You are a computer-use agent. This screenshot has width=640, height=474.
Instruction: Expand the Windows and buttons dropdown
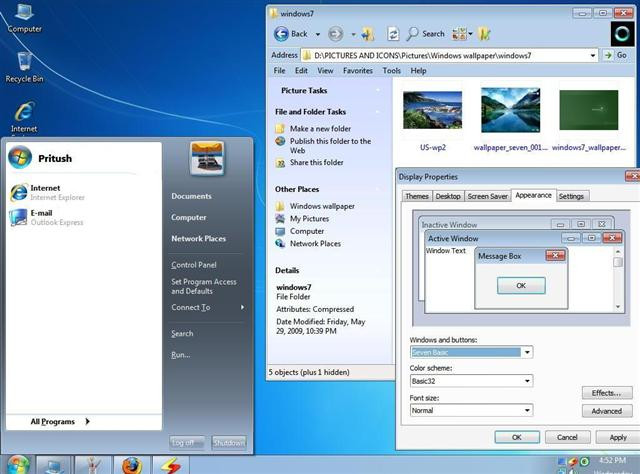527,352
